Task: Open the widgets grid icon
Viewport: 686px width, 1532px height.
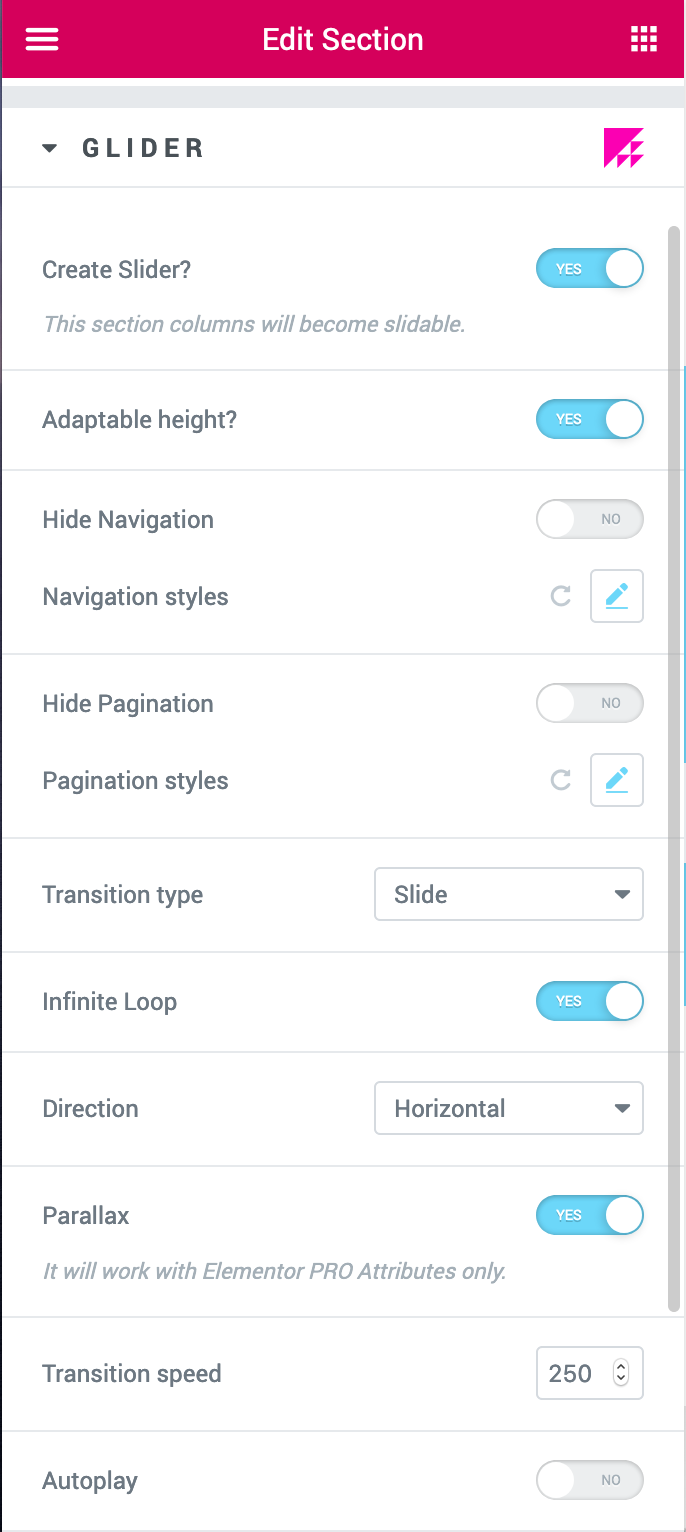Action: pyautogui.click(x=643, y=39)
